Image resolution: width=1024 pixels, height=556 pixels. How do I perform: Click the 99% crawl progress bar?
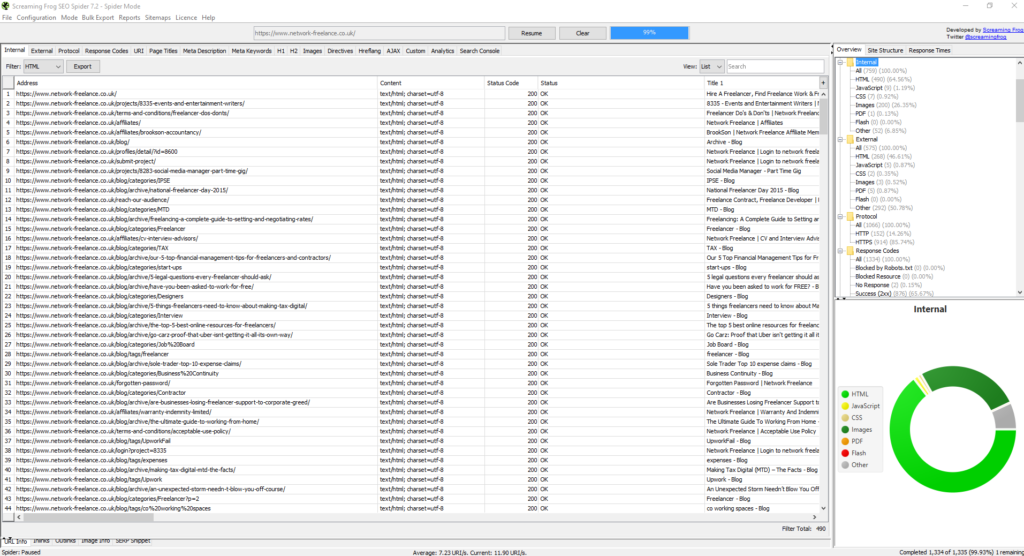[x=649, y=33]
